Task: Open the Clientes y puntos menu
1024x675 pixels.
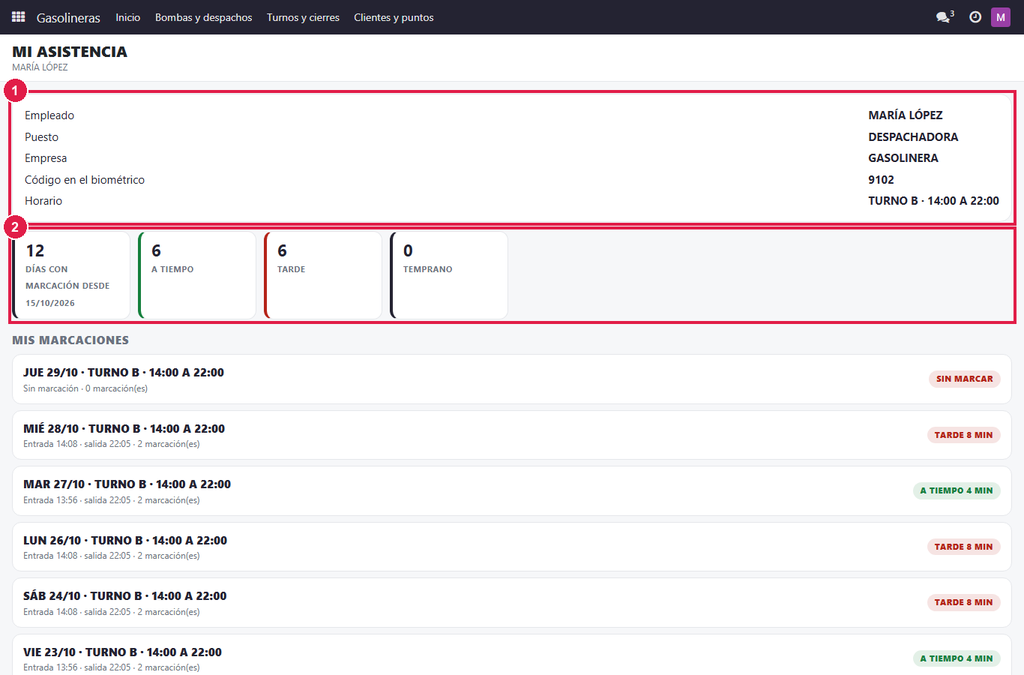Action: [394, 18]
